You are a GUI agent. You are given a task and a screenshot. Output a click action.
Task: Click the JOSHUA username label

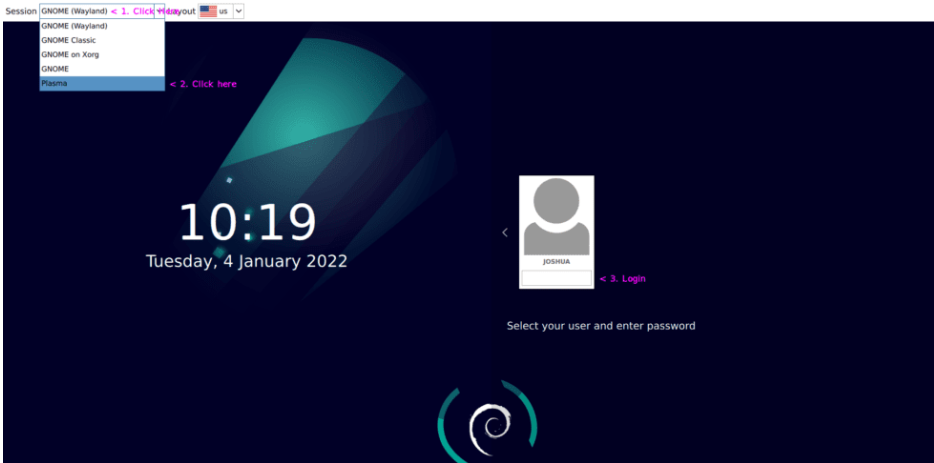point(556,262)
